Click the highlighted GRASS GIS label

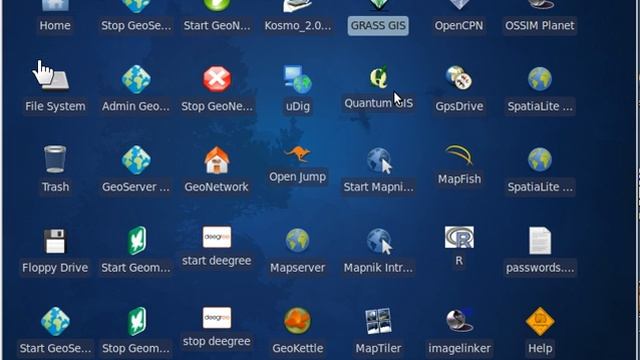coord(378,26)
